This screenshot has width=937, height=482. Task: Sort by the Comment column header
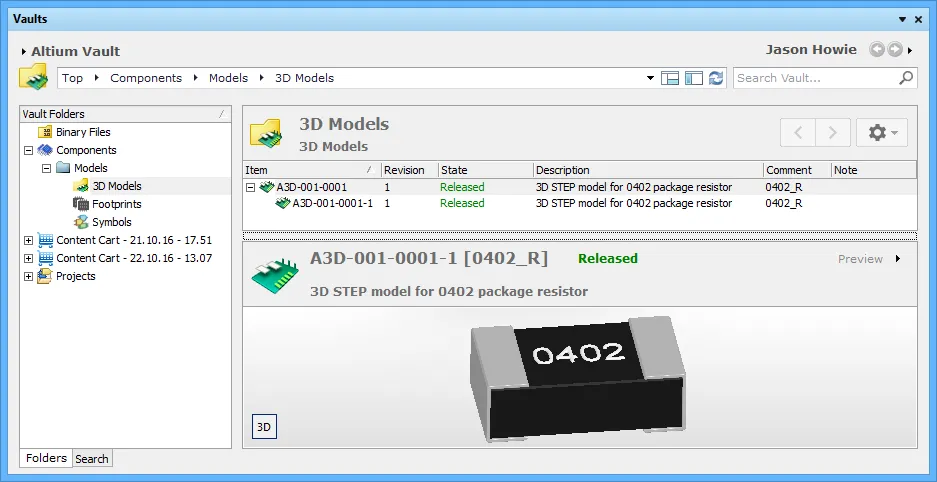point(797,170)
